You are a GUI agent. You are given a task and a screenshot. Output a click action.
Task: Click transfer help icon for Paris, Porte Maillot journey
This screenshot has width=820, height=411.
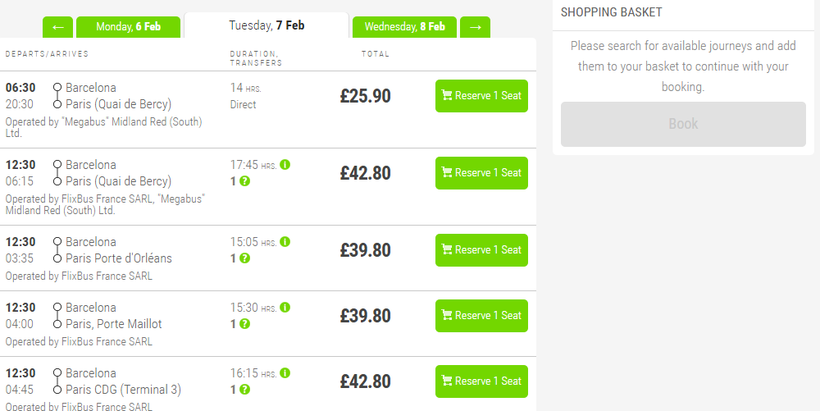pyautogui.click(x=245, y=324)
